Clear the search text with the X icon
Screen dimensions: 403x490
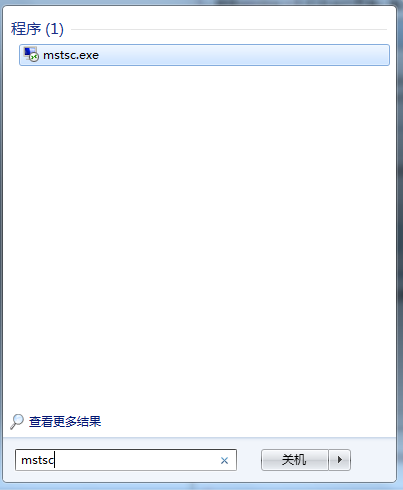[x=224, y=460]
